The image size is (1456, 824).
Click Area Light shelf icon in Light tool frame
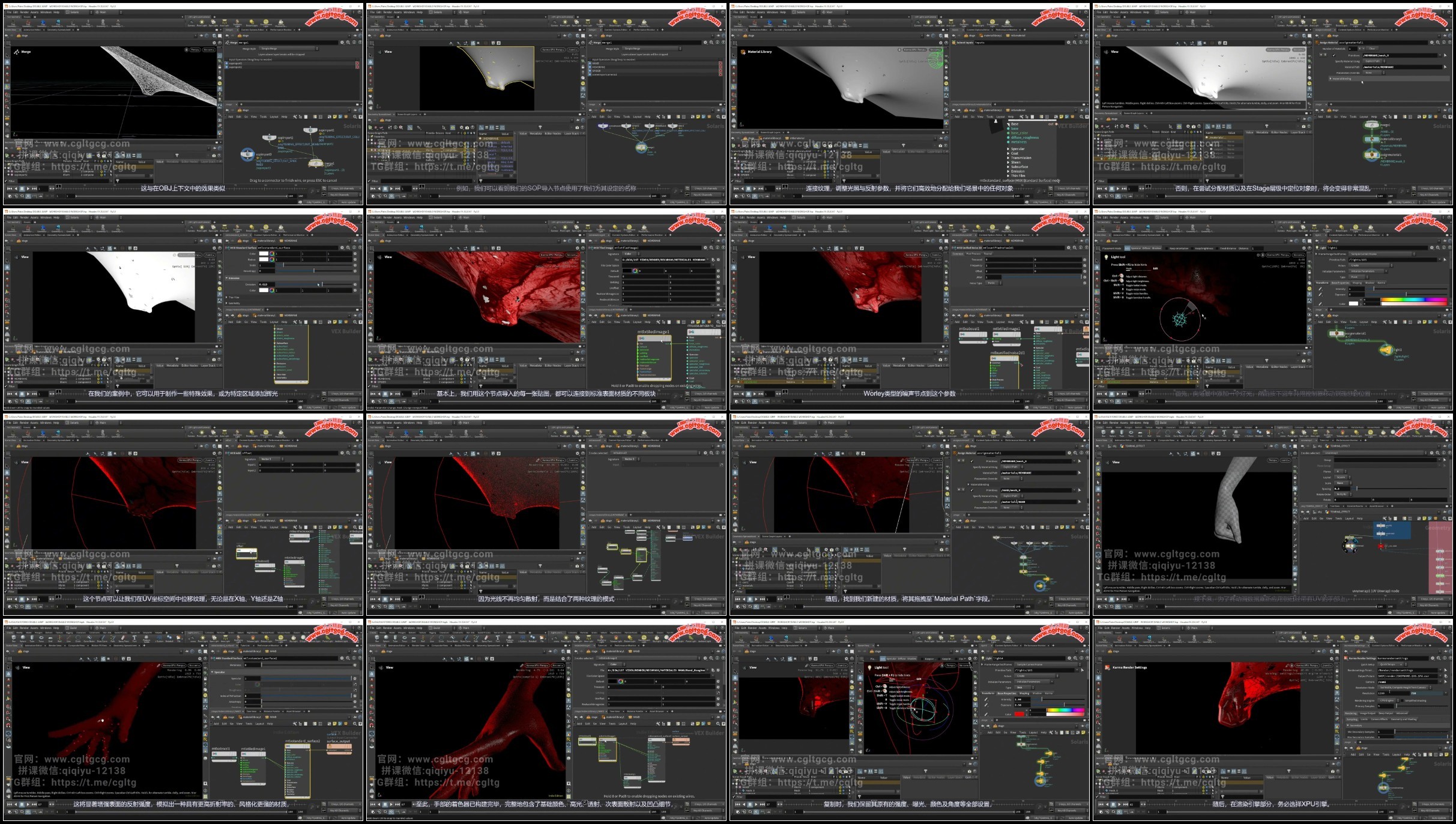coord(1314,227)
